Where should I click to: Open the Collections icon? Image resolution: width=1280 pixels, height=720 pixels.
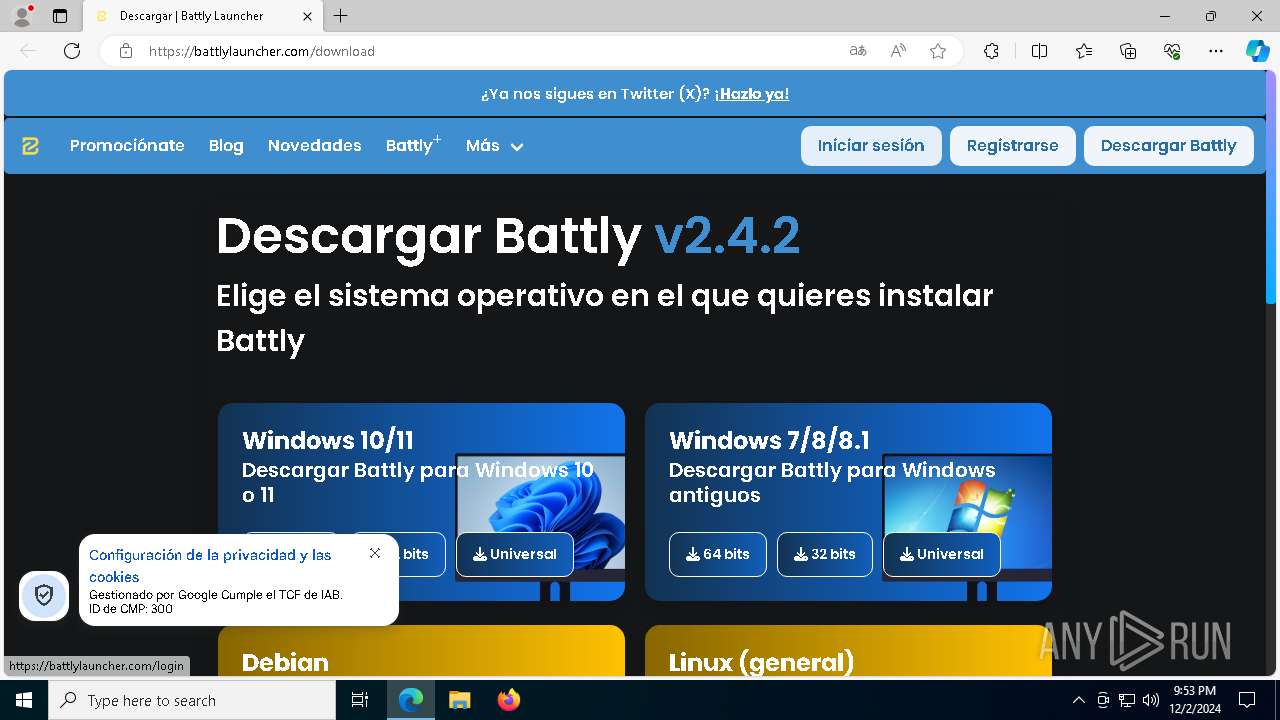1128,51
